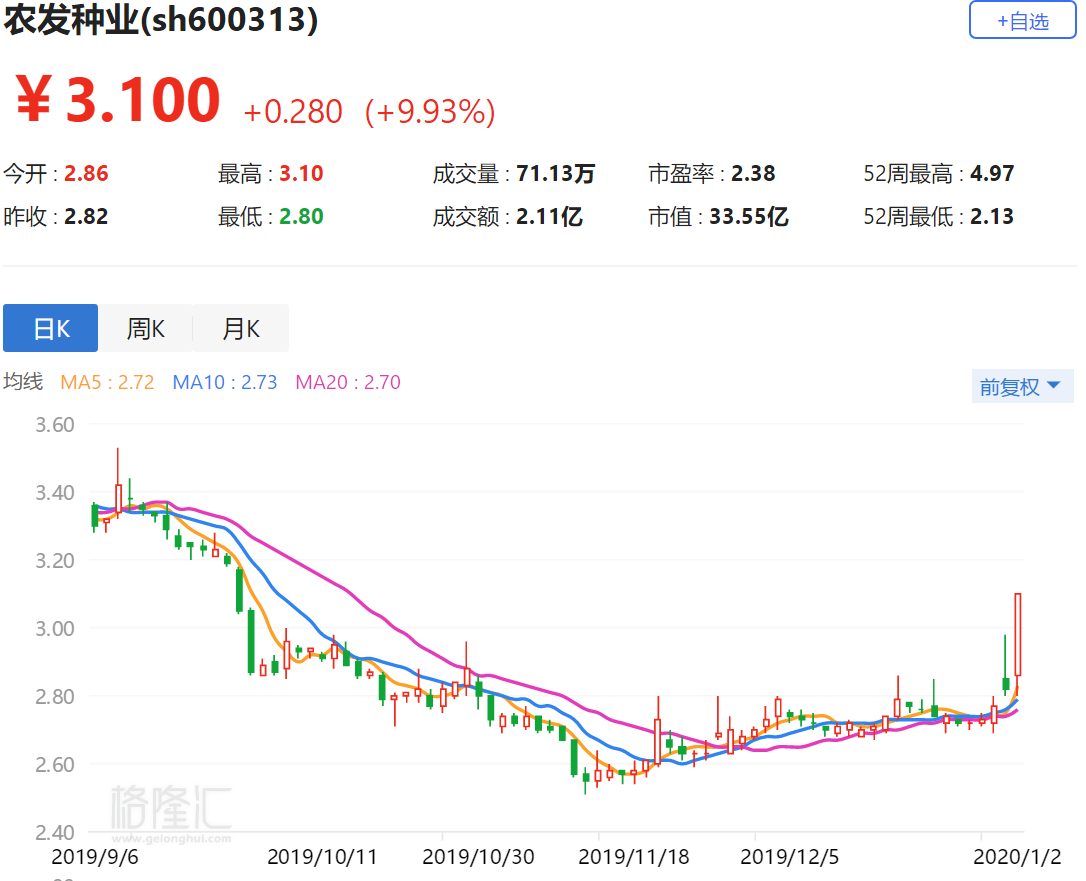Click the 市值 value 33.55亿

coord(749,217)
